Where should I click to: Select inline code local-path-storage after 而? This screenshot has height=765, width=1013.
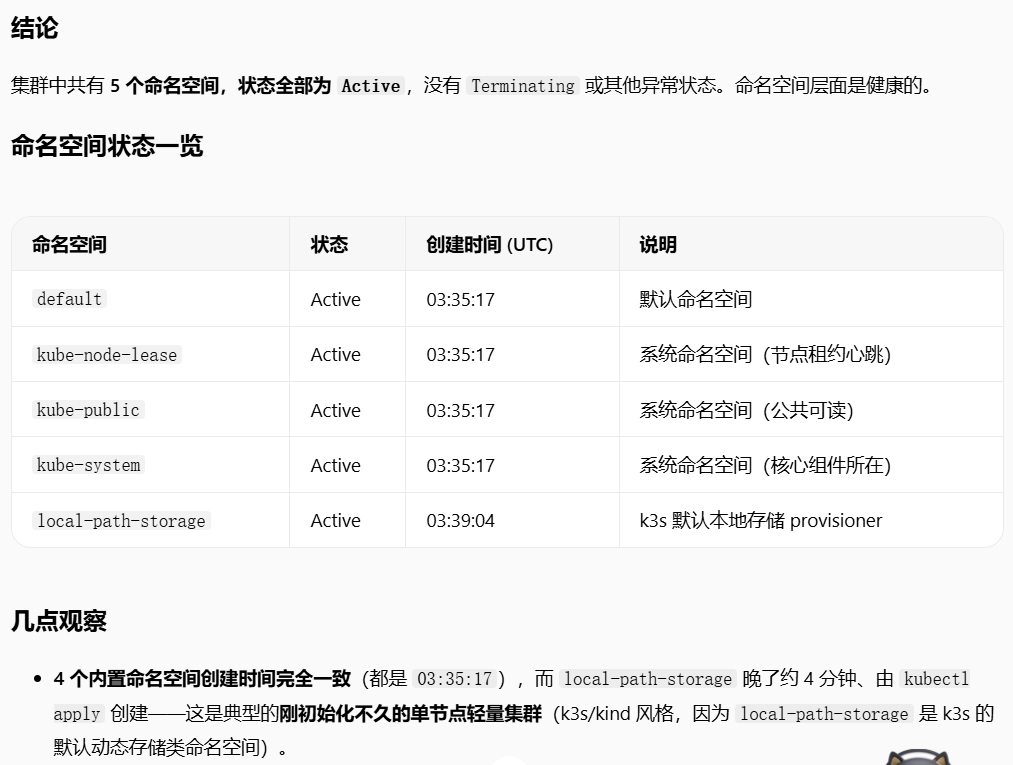[x=648, y=678]
